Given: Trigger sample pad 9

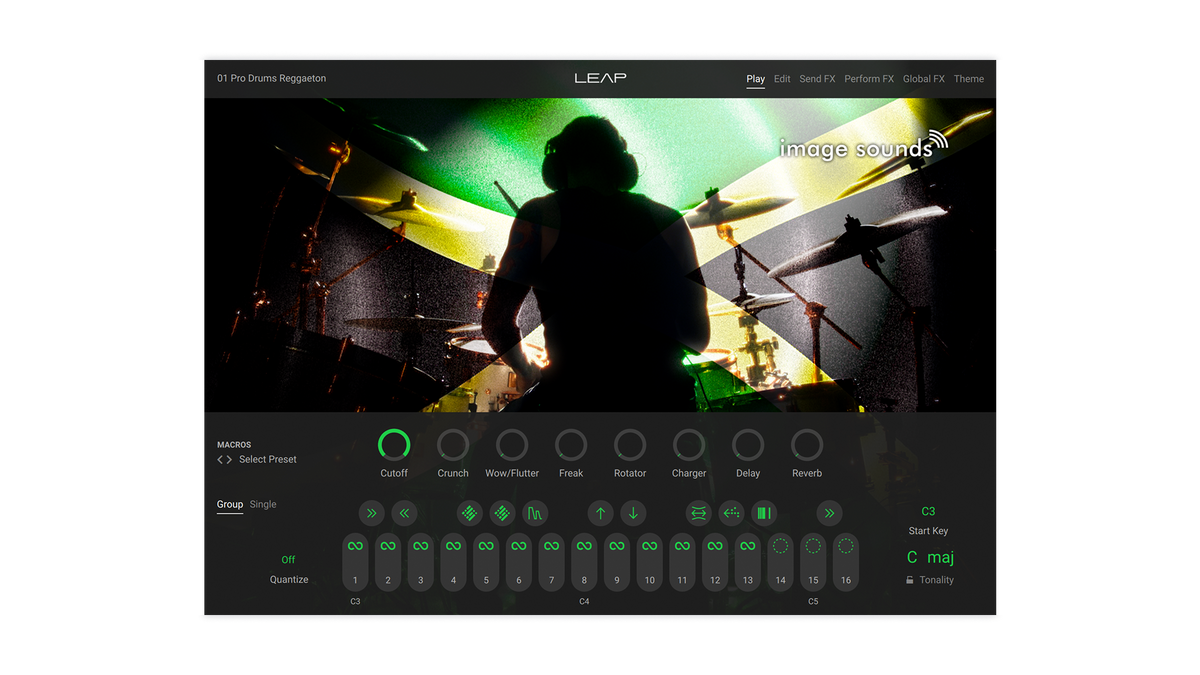Looking at the screenshot, I should [x=616, y=562].
